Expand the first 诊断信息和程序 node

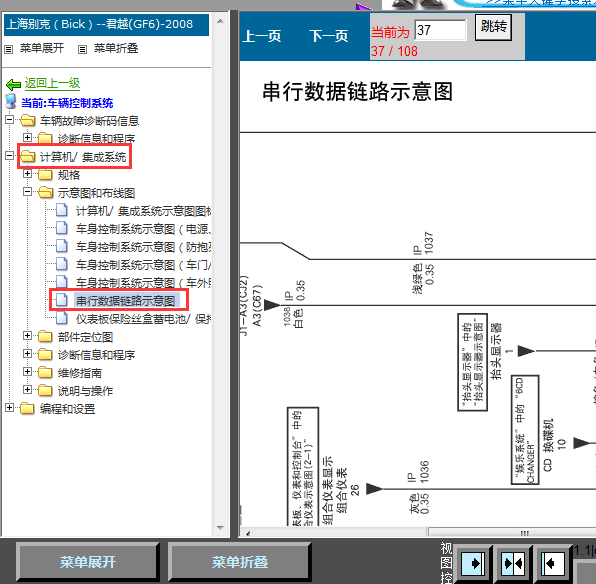[x=27, y=137]
